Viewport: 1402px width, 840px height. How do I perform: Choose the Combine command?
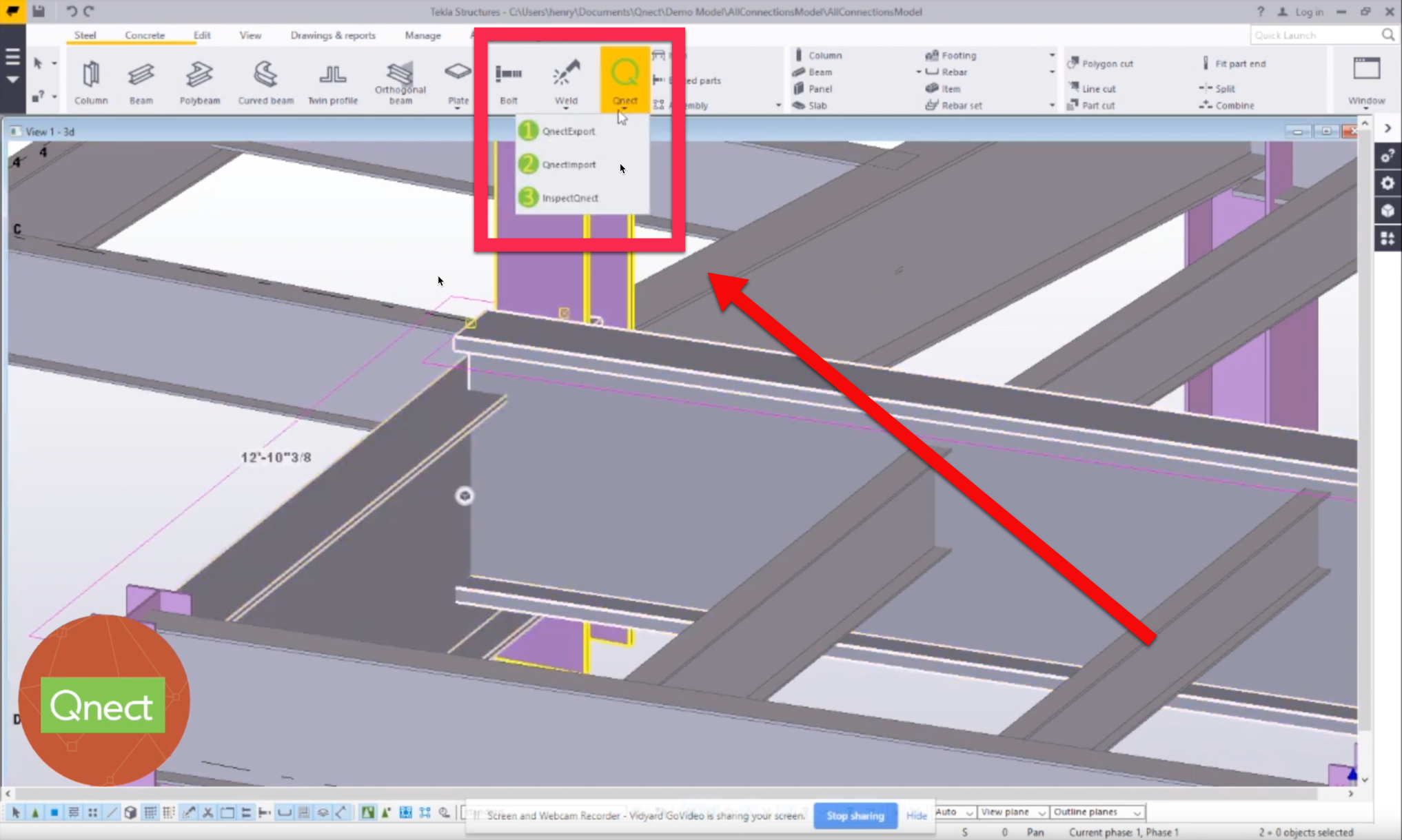point(1226,105)
